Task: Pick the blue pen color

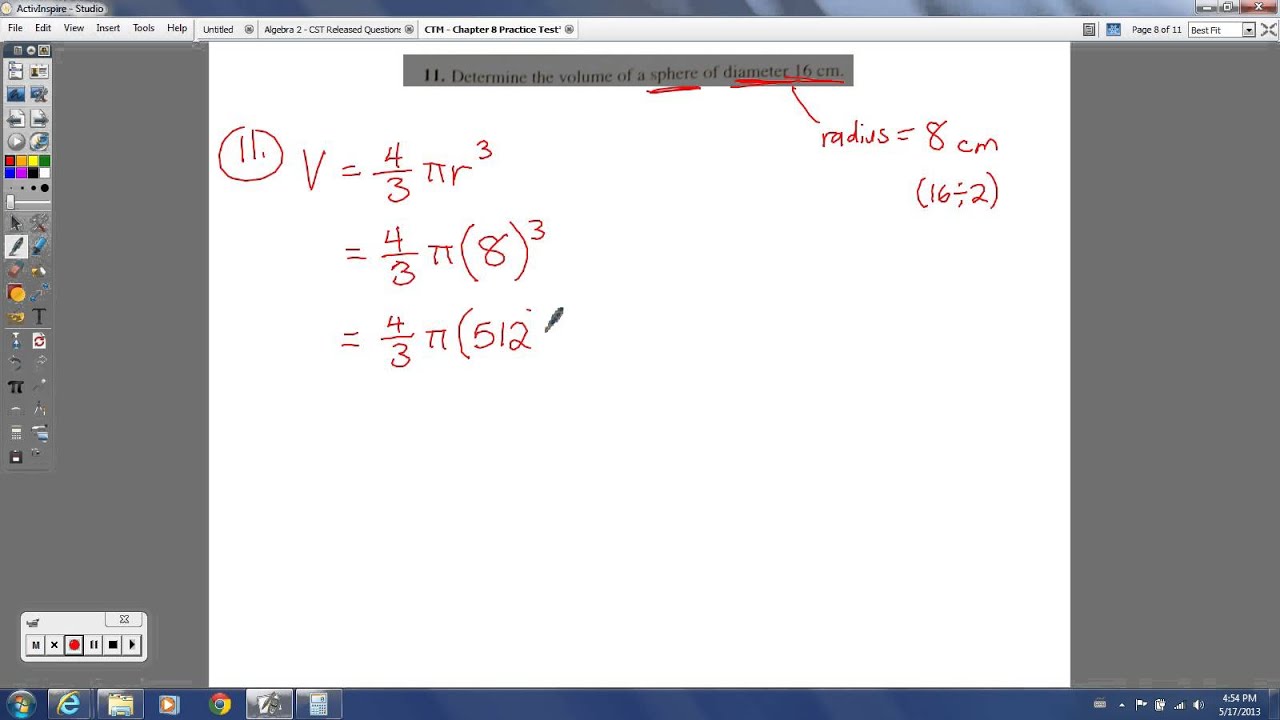Action: point(10,173)
